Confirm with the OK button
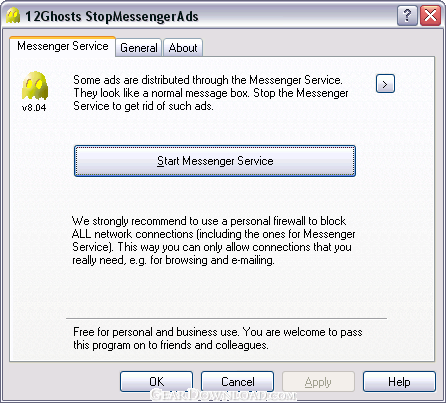 tap(156, 382)
